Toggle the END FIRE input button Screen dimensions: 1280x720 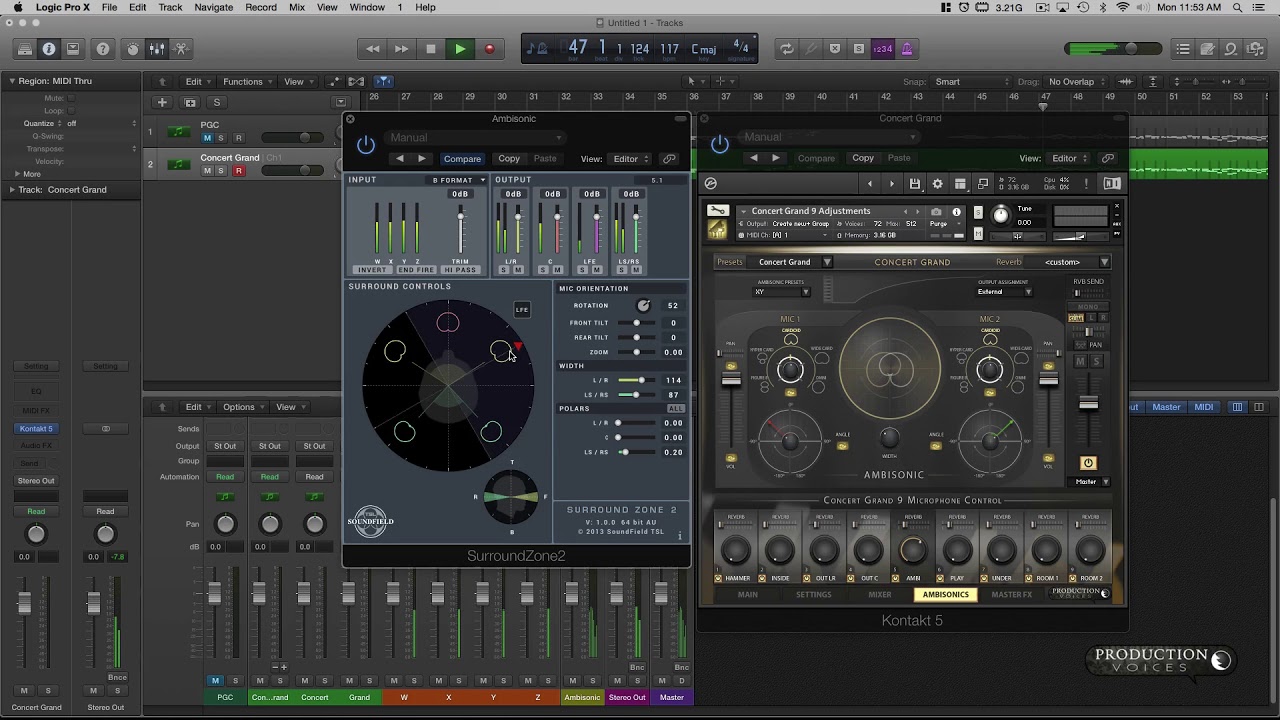[x=416, y=270]
